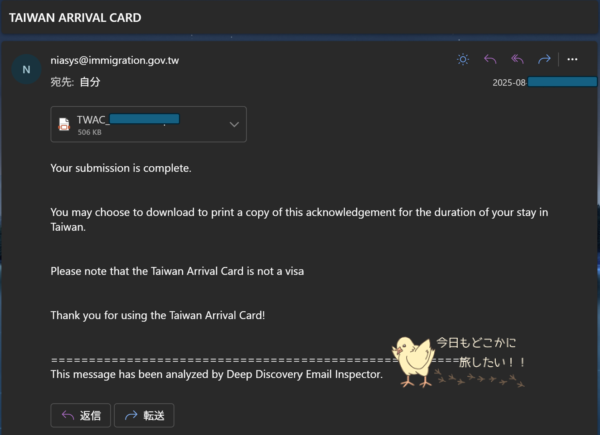Click the TWAC attachment file name
The height and width of the screenshot is (435, 600).
click(128, 119)
